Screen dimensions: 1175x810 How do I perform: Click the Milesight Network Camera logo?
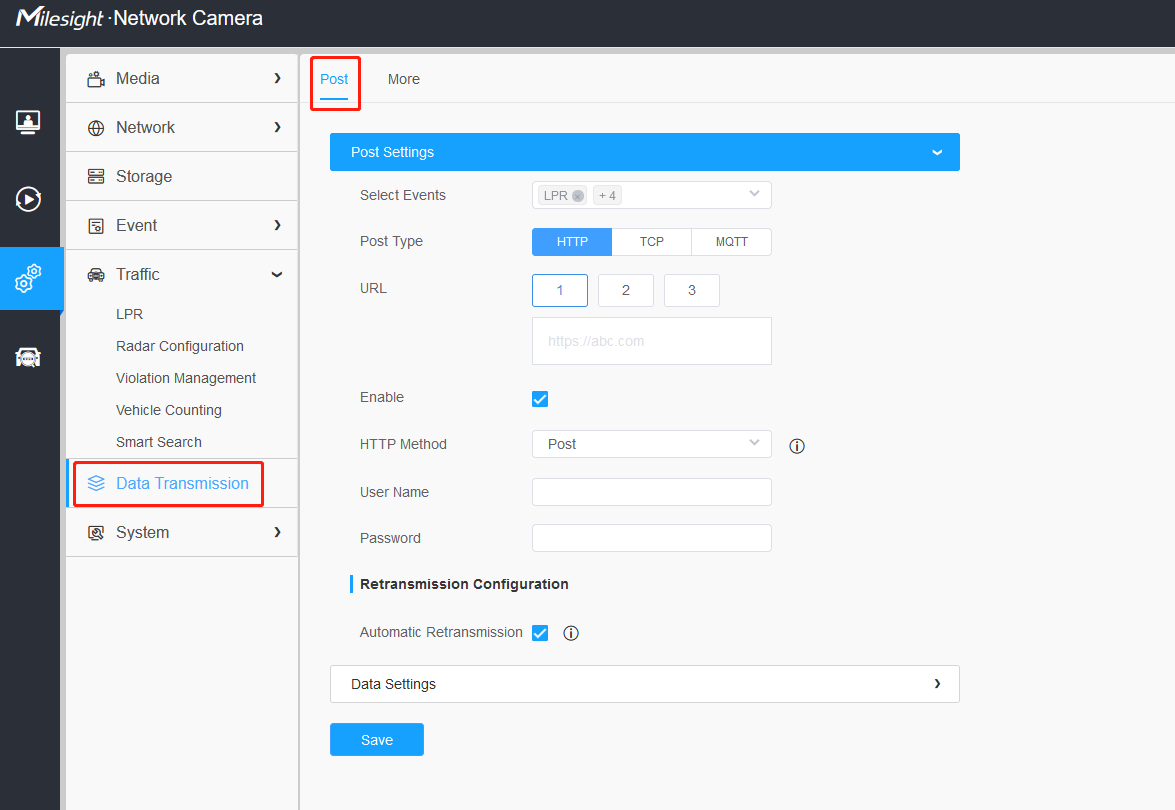tap(139, 18)
